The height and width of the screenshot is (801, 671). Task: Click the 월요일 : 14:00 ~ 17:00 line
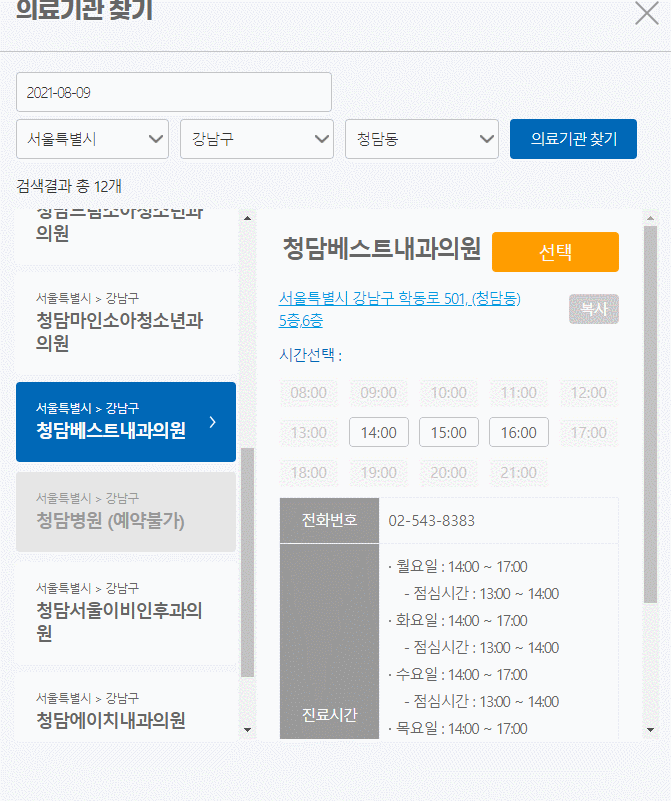pos(458,567)
